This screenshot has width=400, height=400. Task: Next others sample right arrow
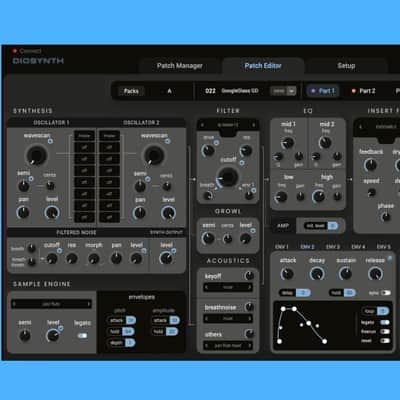(250, 346)
